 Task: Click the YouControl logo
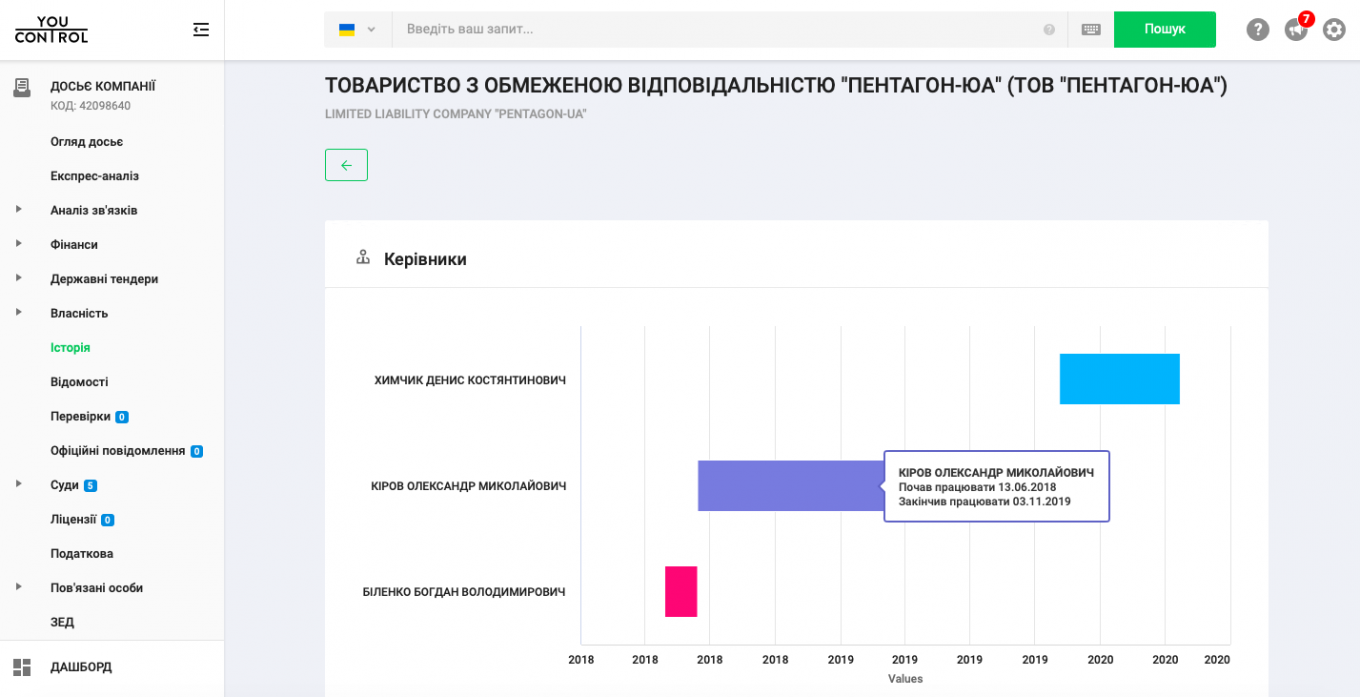coord(51,30)
